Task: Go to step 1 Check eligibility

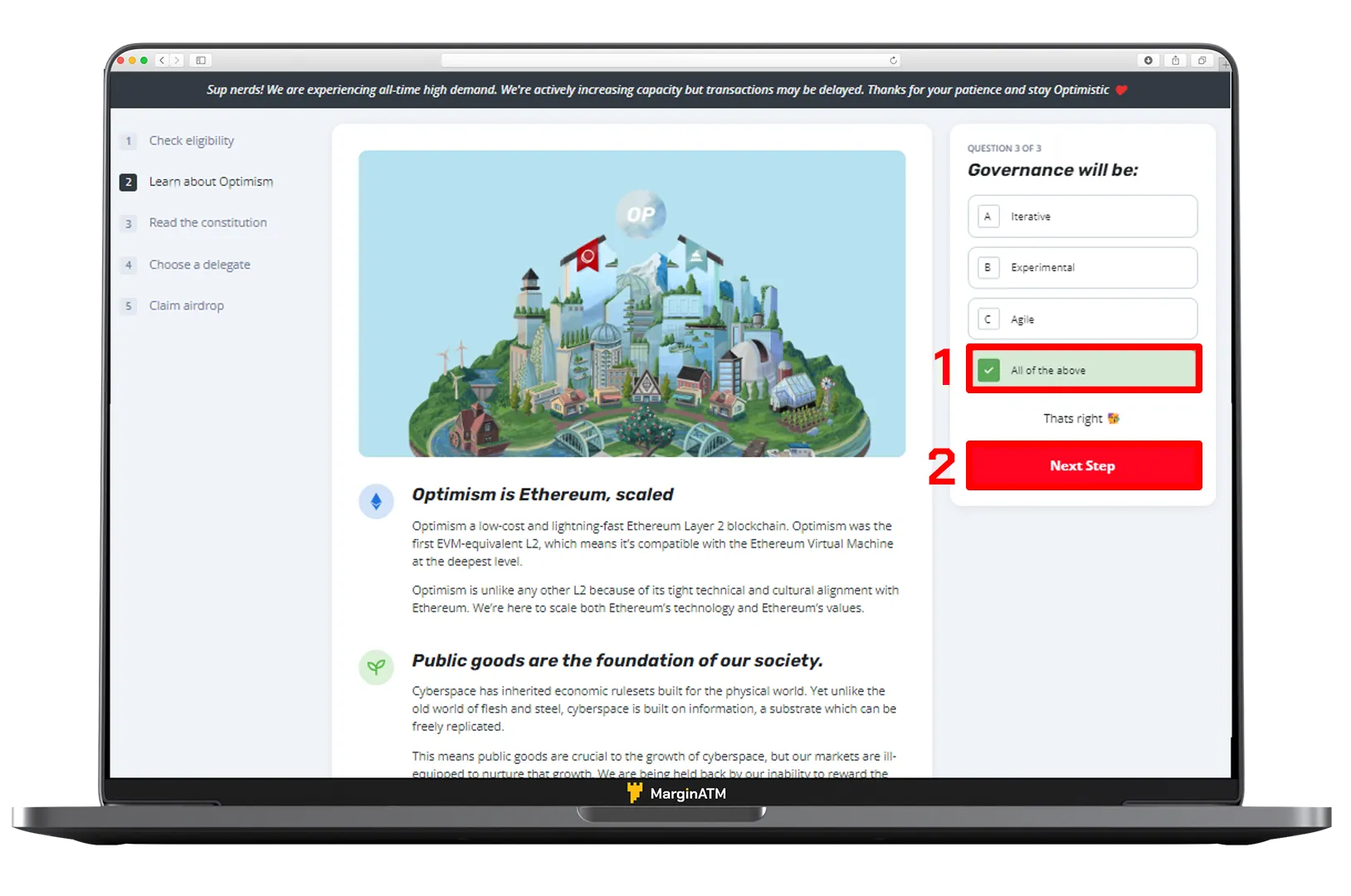Action: click(177, 141)
